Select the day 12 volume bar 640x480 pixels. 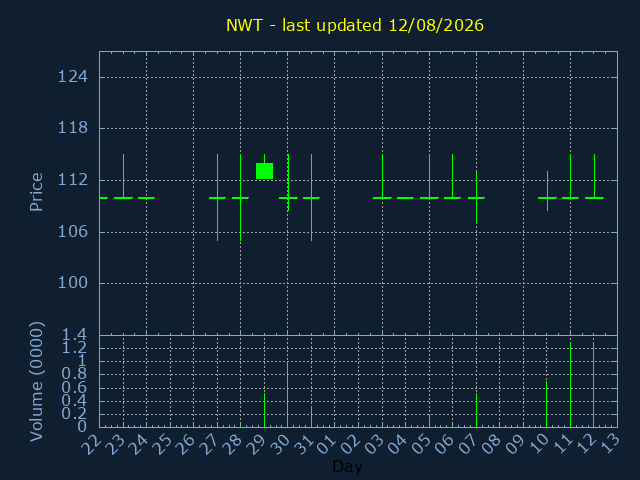[x=593, y=384]
